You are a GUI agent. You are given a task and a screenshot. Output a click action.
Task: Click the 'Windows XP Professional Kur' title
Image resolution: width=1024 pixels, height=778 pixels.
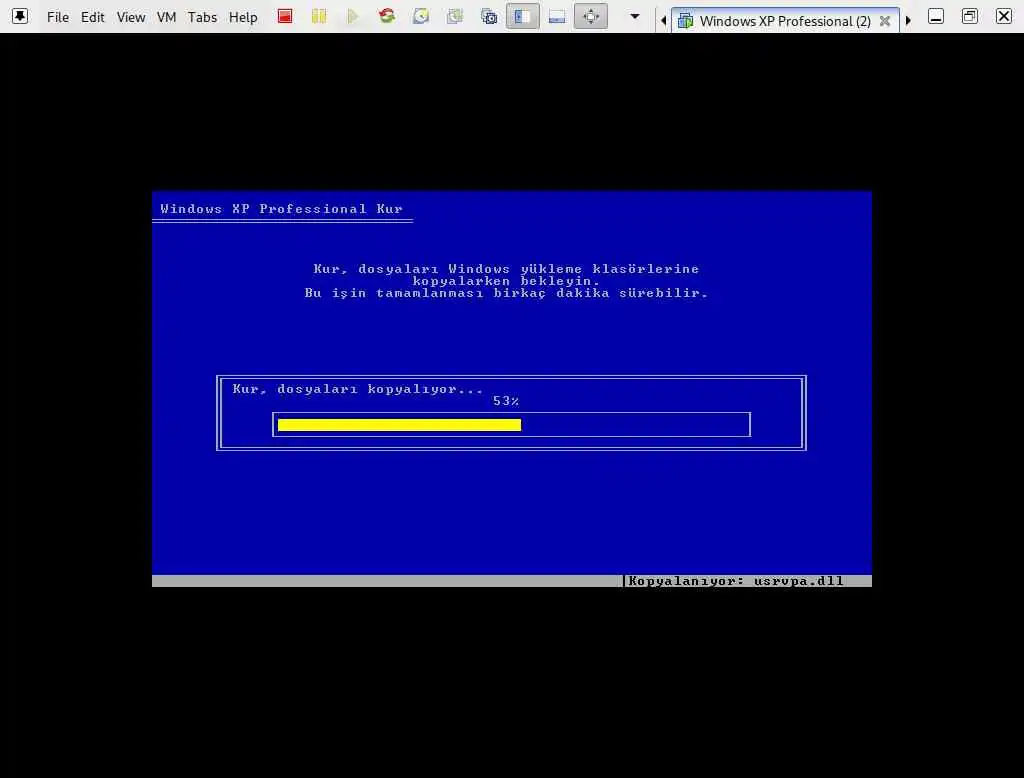click(281, 209)
